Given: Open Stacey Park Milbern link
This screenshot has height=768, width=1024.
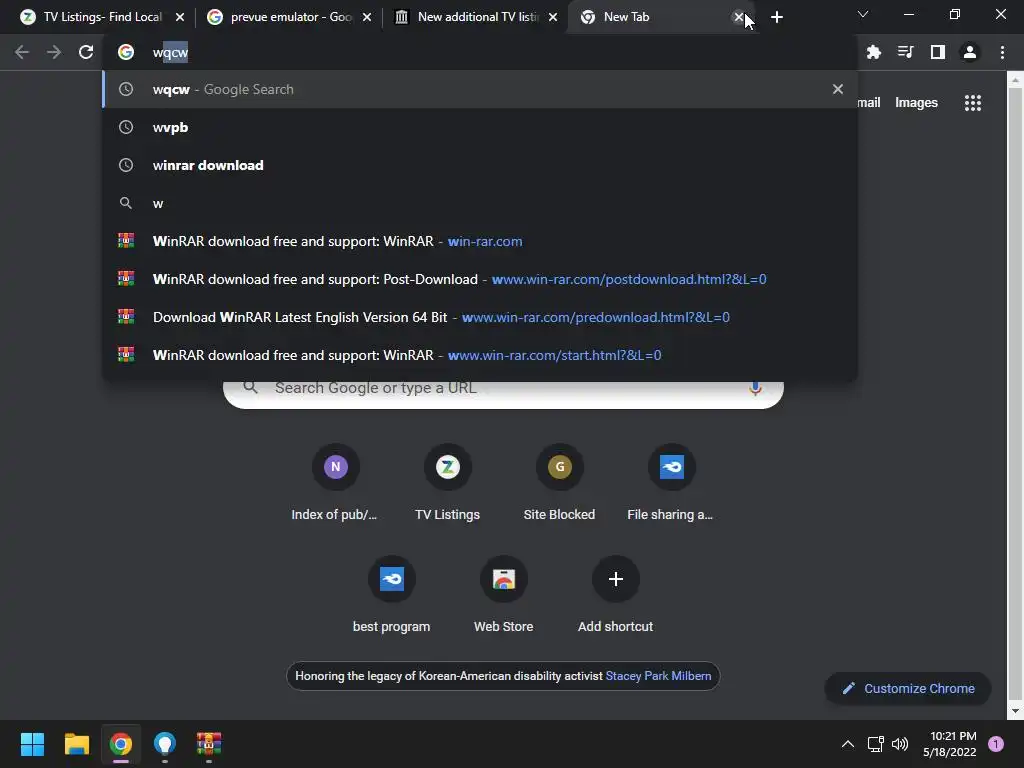Looking at the screenshot, I should 658,676.
